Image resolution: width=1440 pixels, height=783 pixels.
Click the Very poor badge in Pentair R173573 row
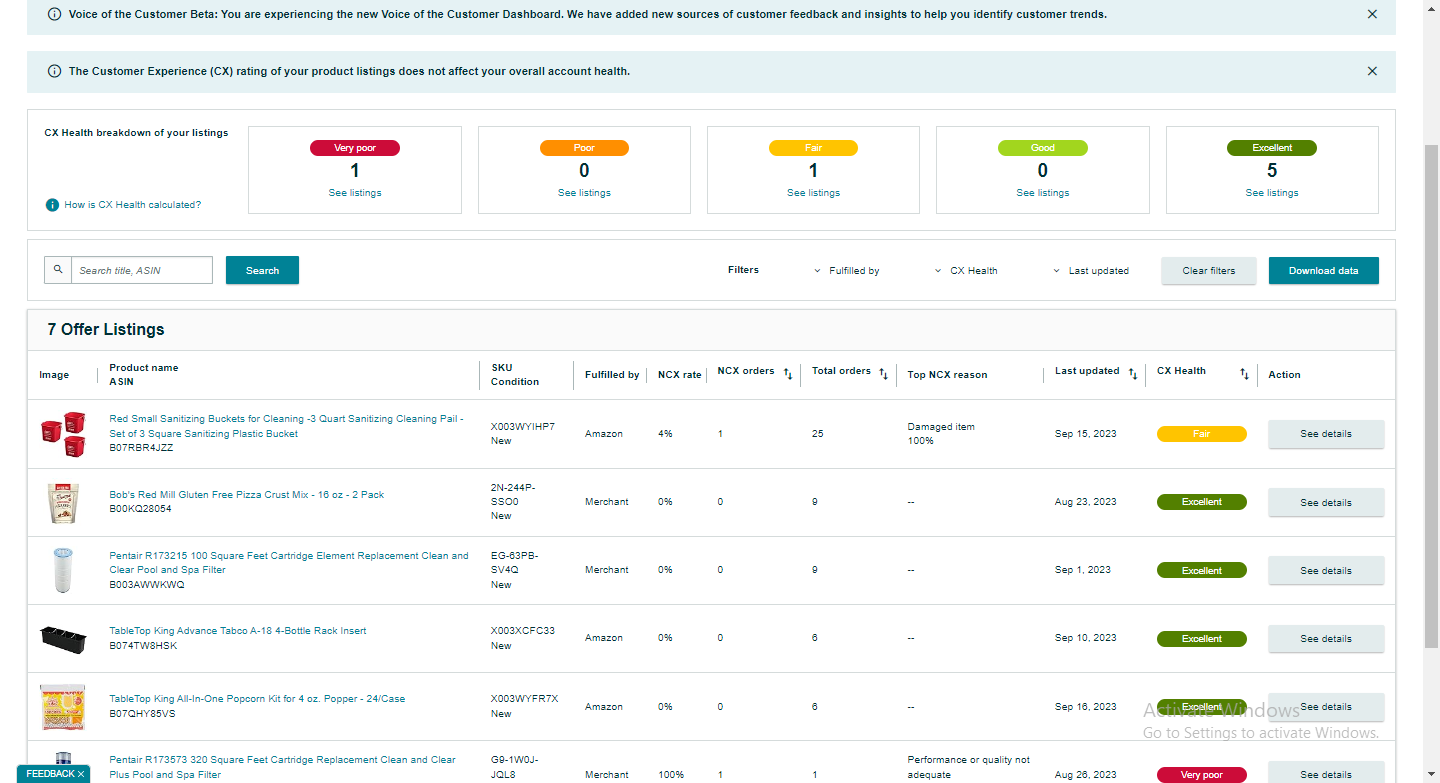[1202, 775]
